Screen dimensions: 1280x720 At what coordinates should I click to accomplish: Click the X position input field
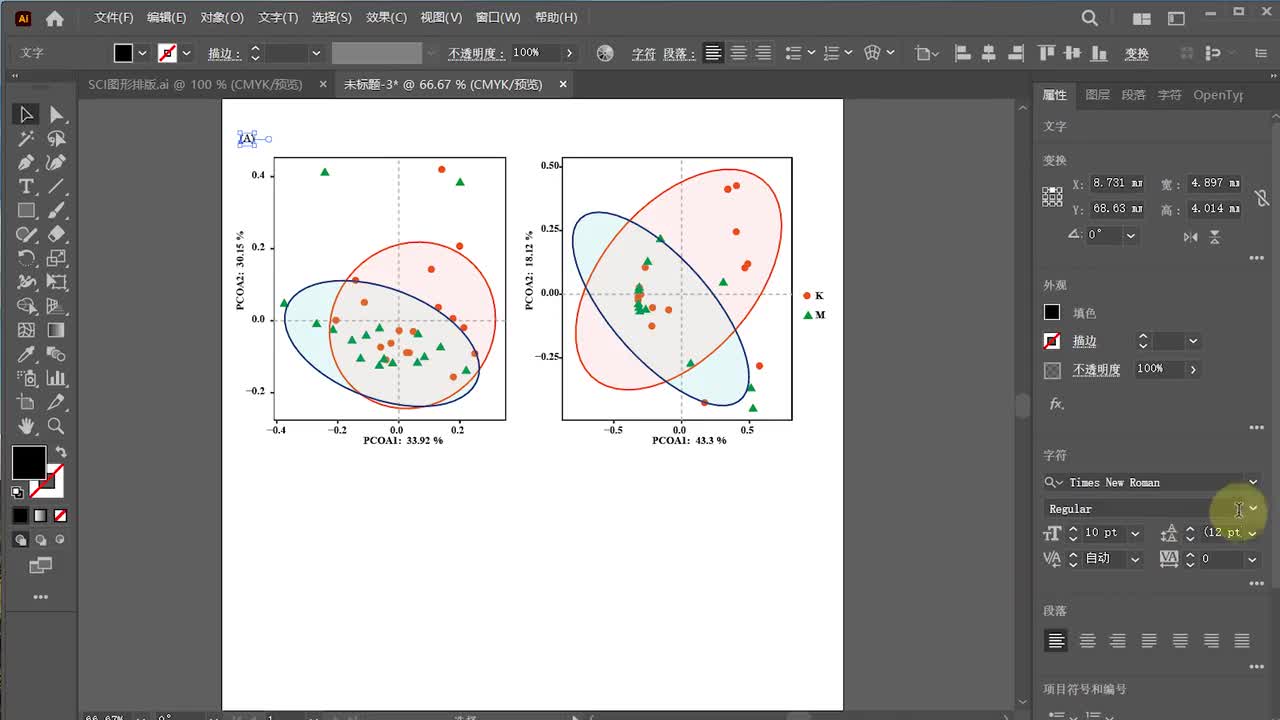pyautogui.click(x=1116, y=183)
